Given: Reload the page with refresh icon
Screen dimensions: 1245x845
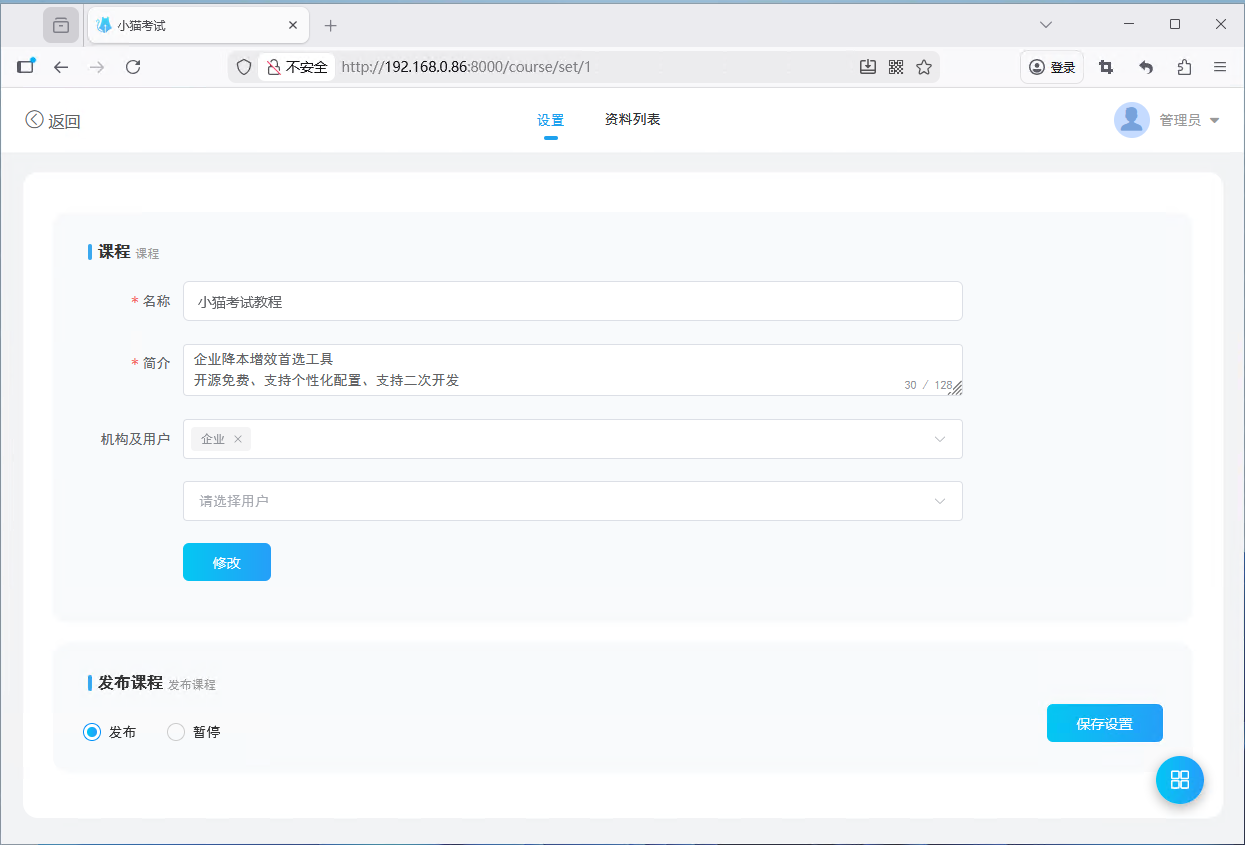Looking at the screenshot, I should point(133,67).
